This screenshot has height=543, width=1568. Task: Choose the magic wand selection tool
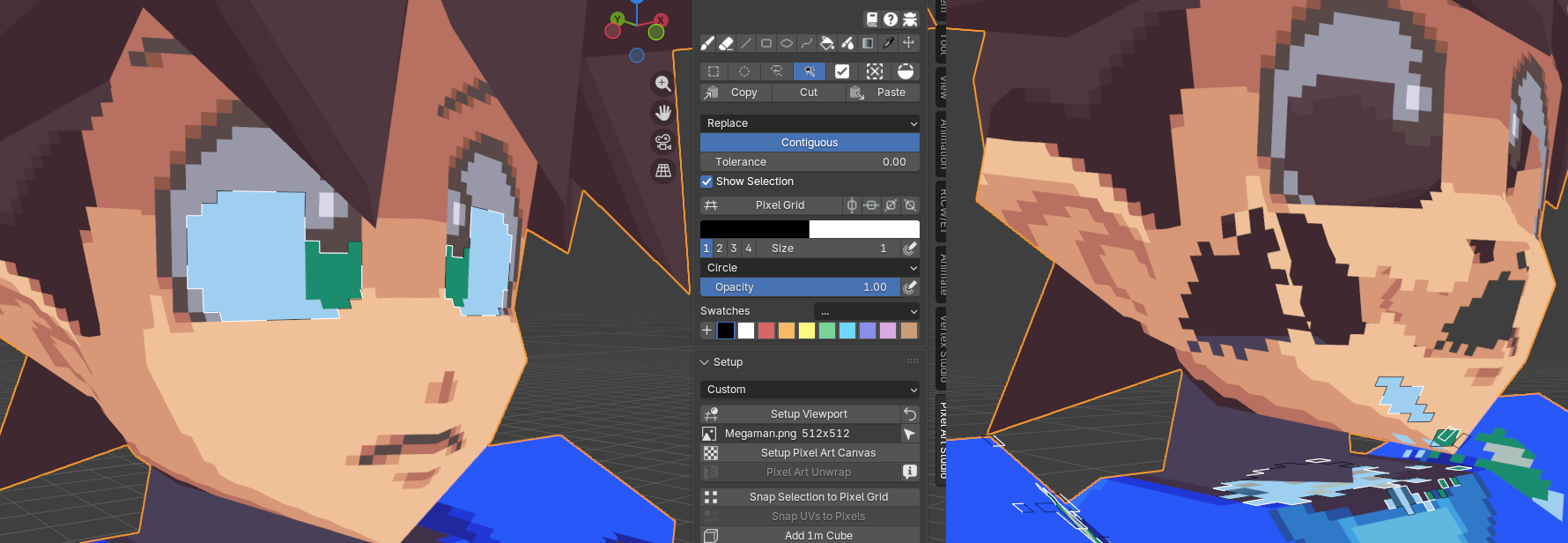pos(810,71)
